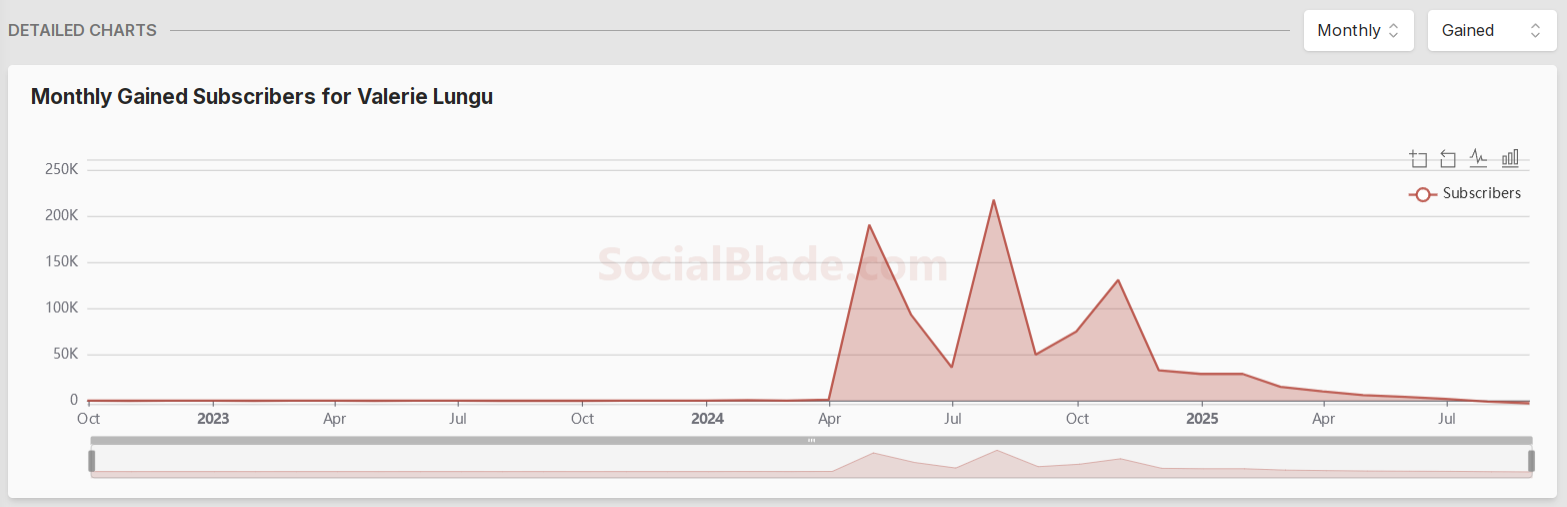The width and height of the screenshot is (1567, 507).
Task: Click left handle of range slider
Action: [x=91, y=461]
